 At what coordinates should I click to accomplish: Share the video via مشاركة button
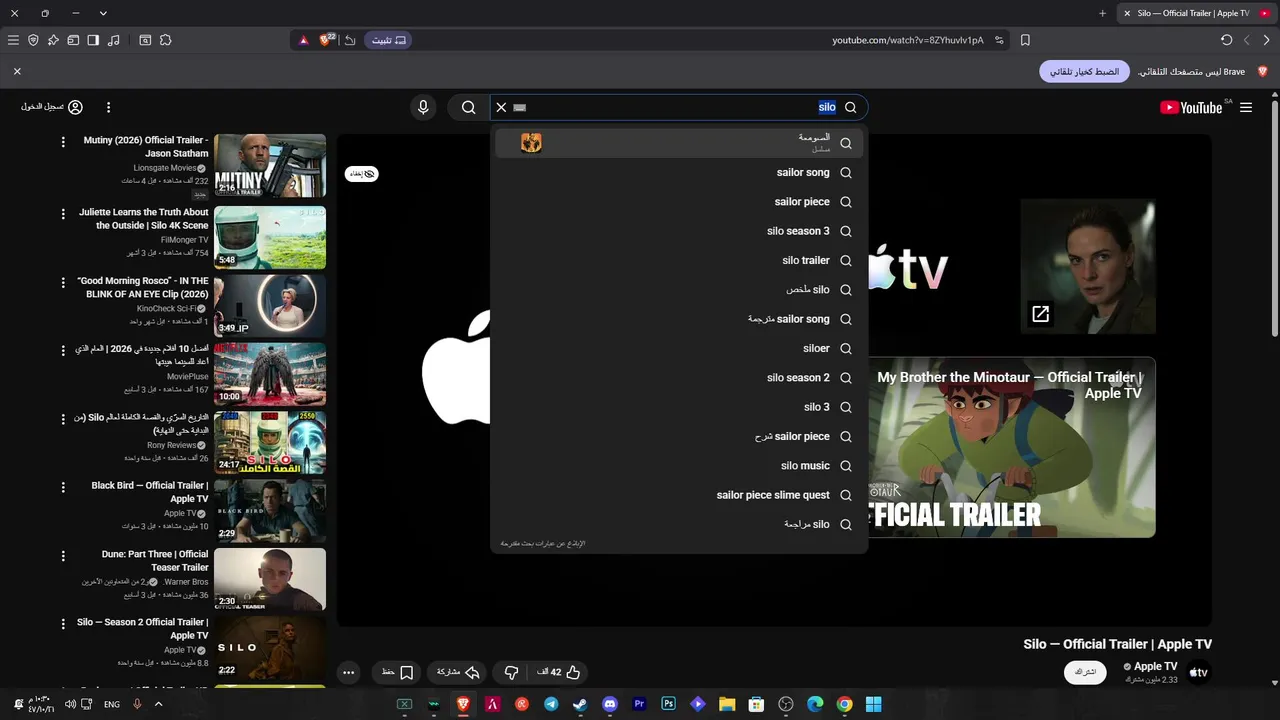click(x=458, y=672)
